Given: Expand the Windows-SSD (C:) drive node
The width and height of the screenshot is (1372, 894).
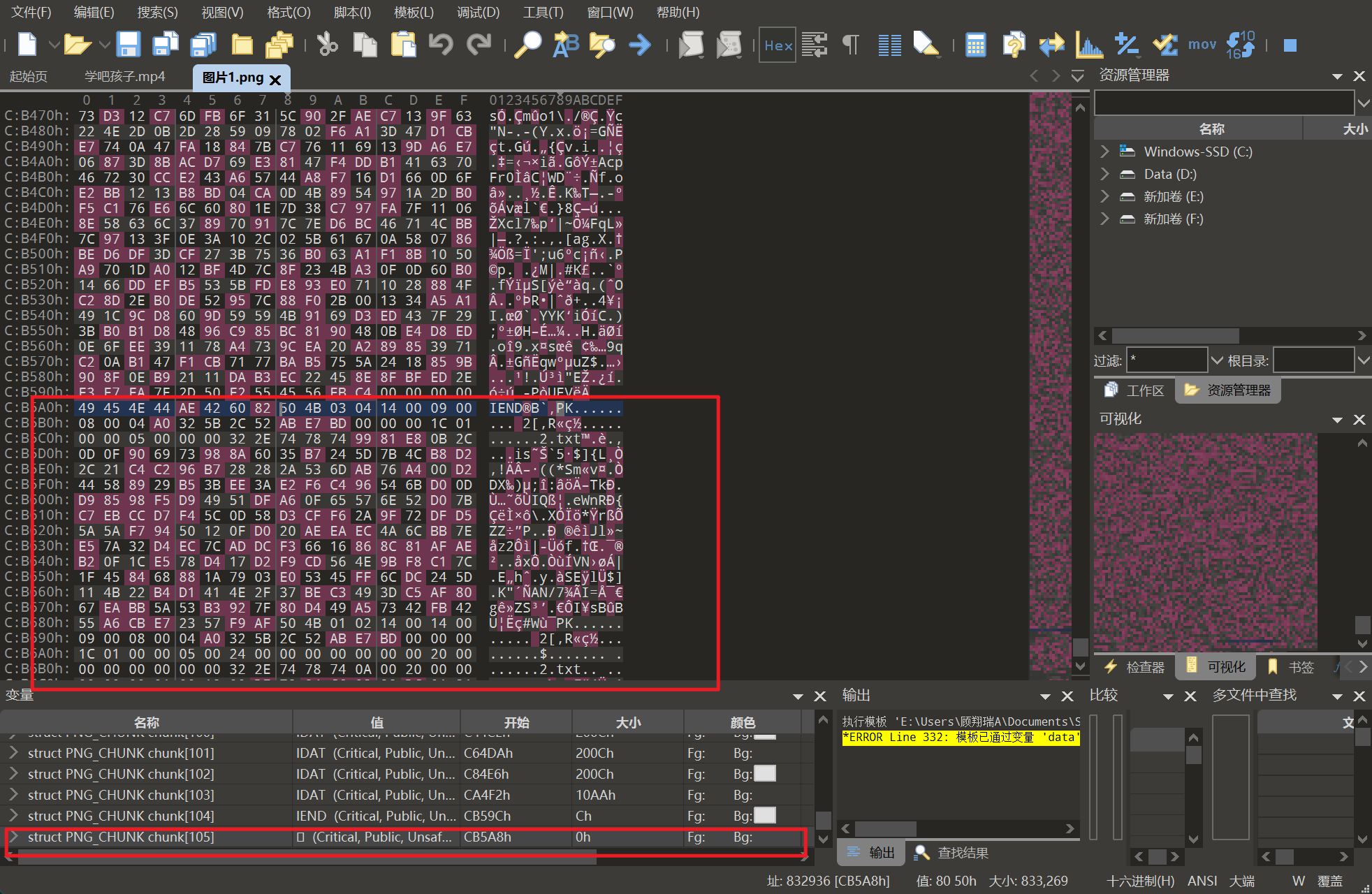Looking at the screenshot, I should pyautogui.click(x=1104, y=152).
